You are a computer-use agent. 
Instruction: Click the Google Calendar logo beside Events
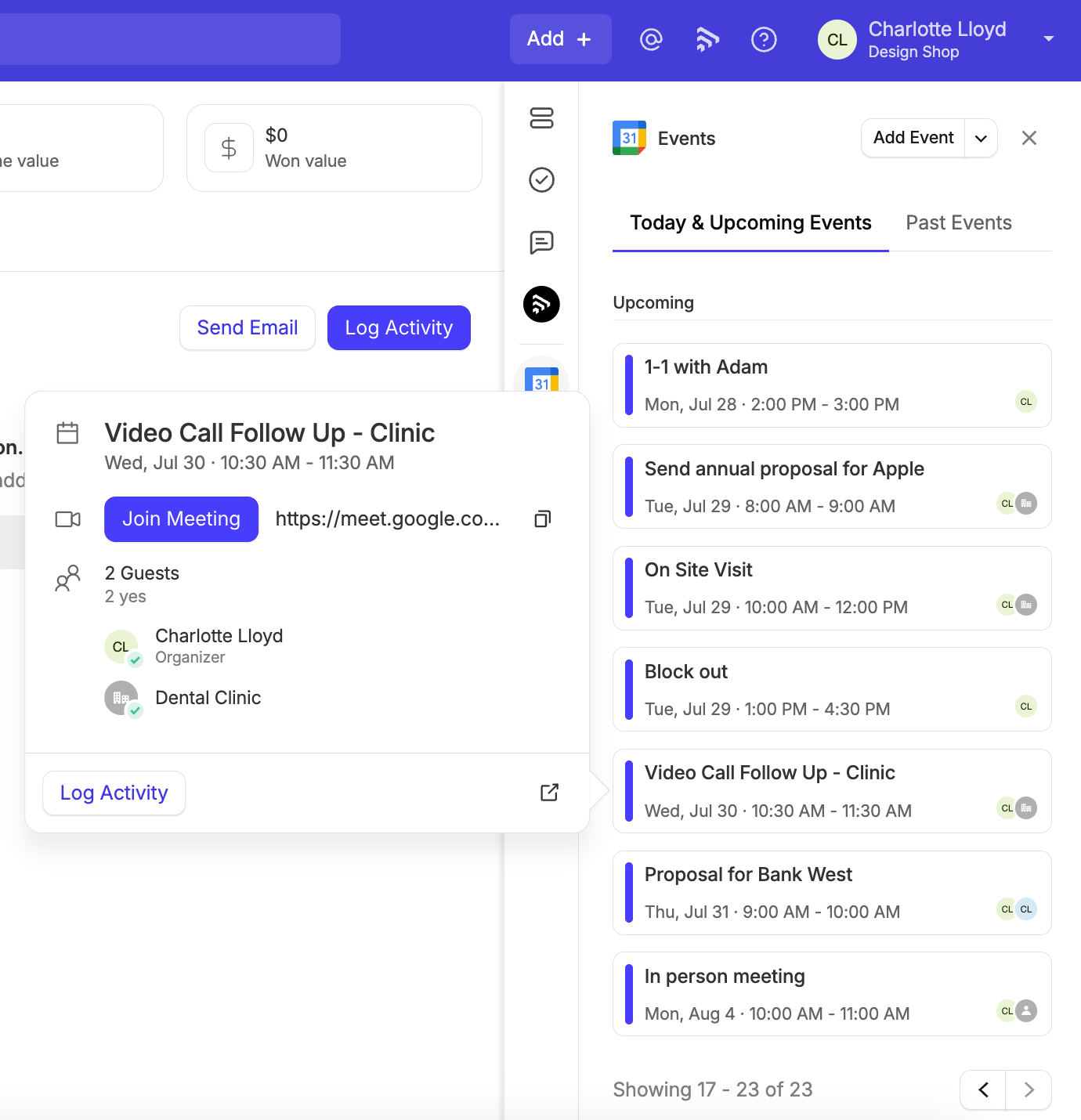coord(629,138)
